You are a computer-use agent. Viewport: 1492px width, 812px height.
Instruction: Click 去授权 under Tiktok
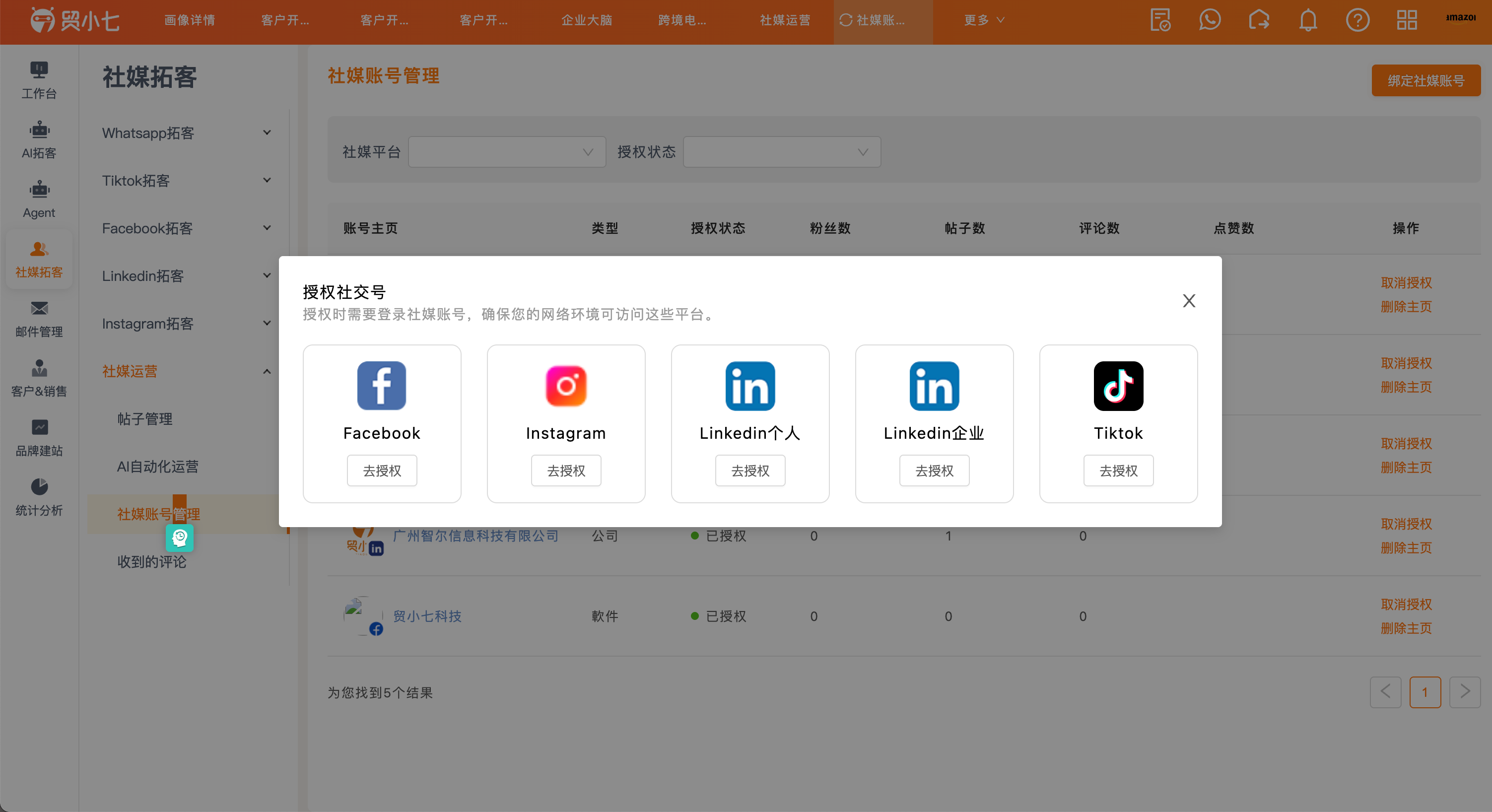[x=1118, y=471]
